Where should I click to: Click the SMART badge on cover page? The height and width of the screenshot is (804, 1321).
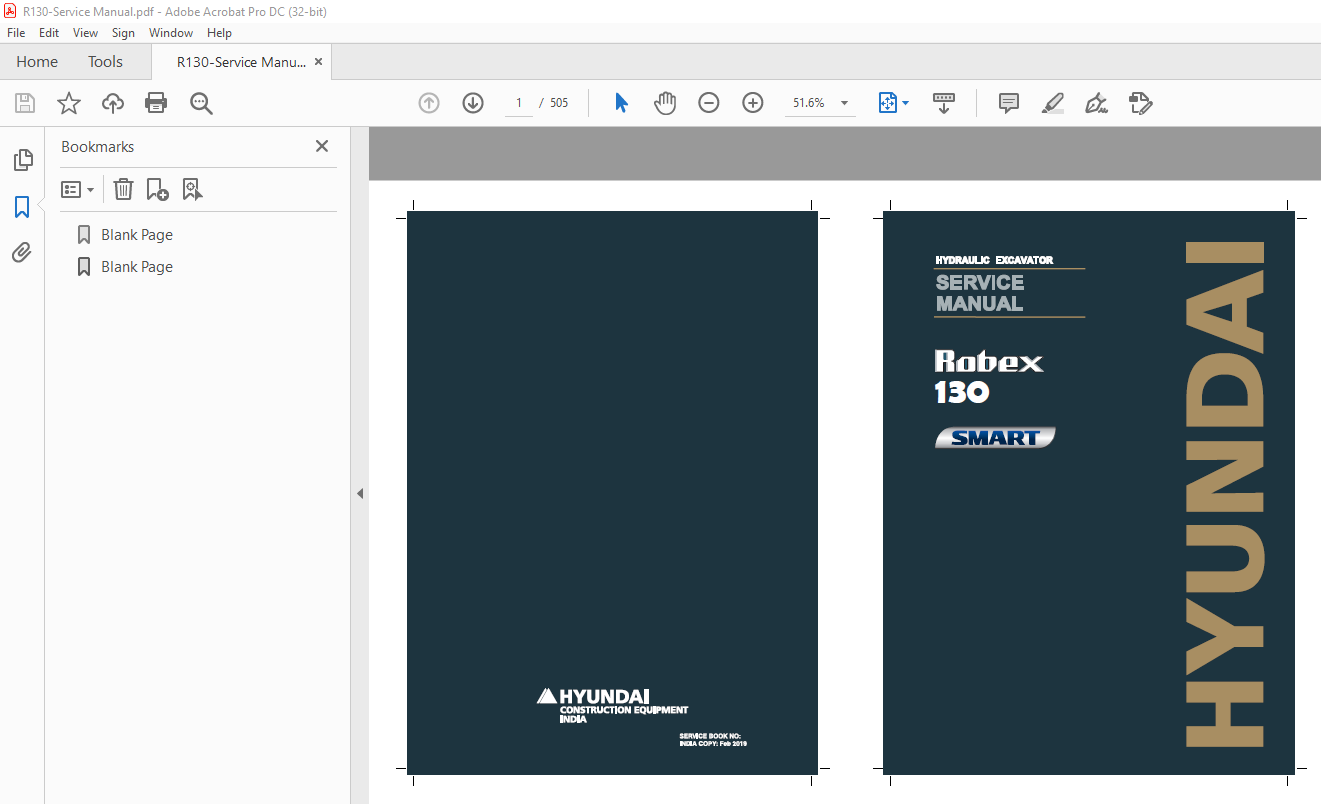pos(995,438)
